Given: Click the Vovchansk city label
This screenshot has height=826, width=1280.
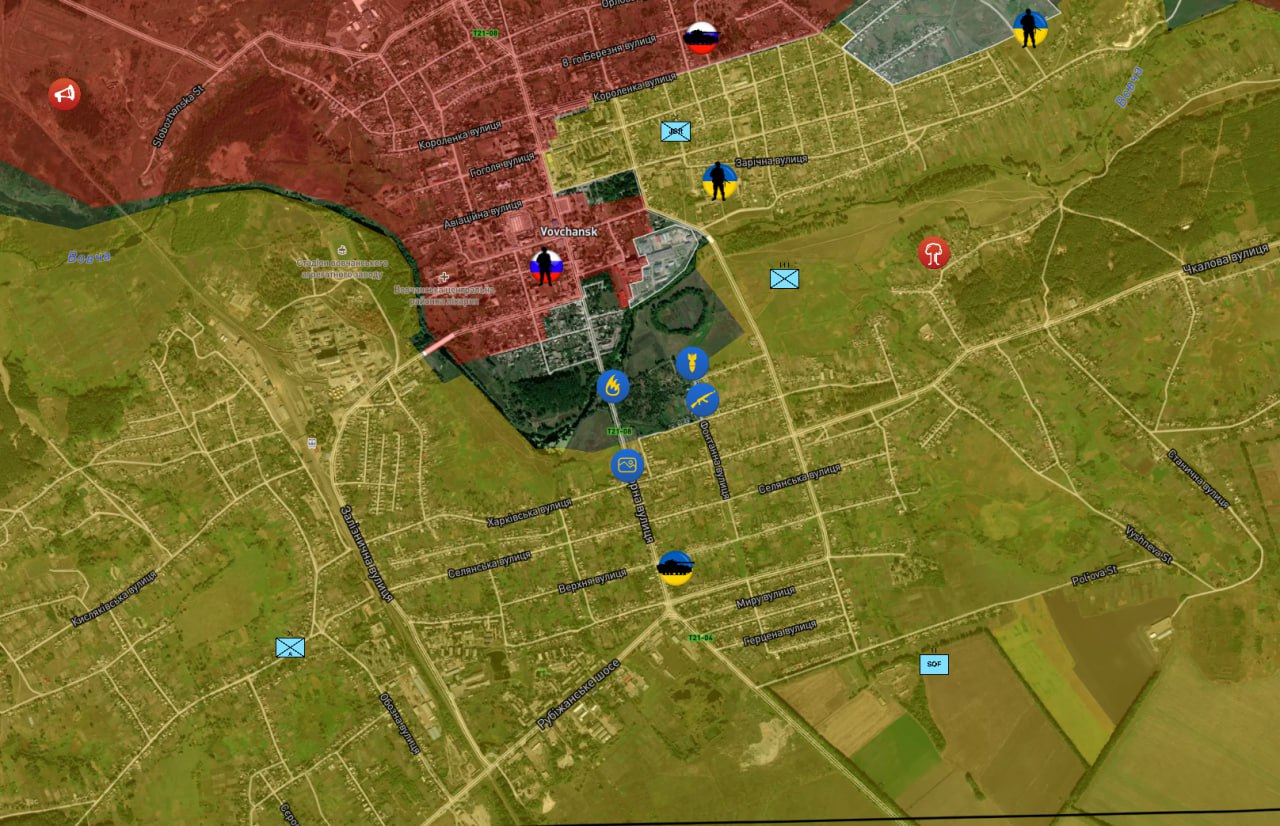Looking at the screenshot, I should point(568,231).
